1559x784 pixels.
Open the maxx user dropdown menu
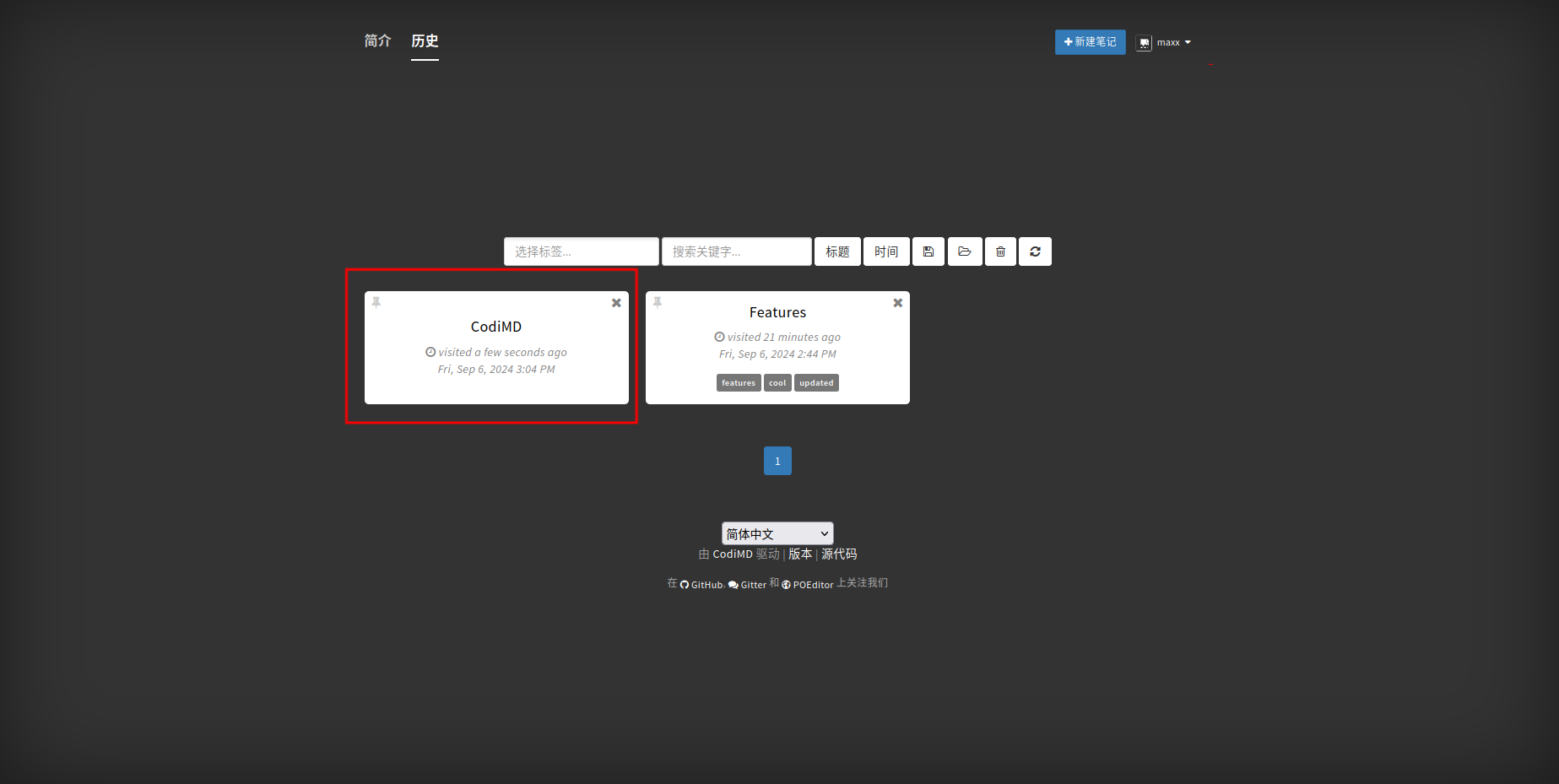(x=1164, y=43)
